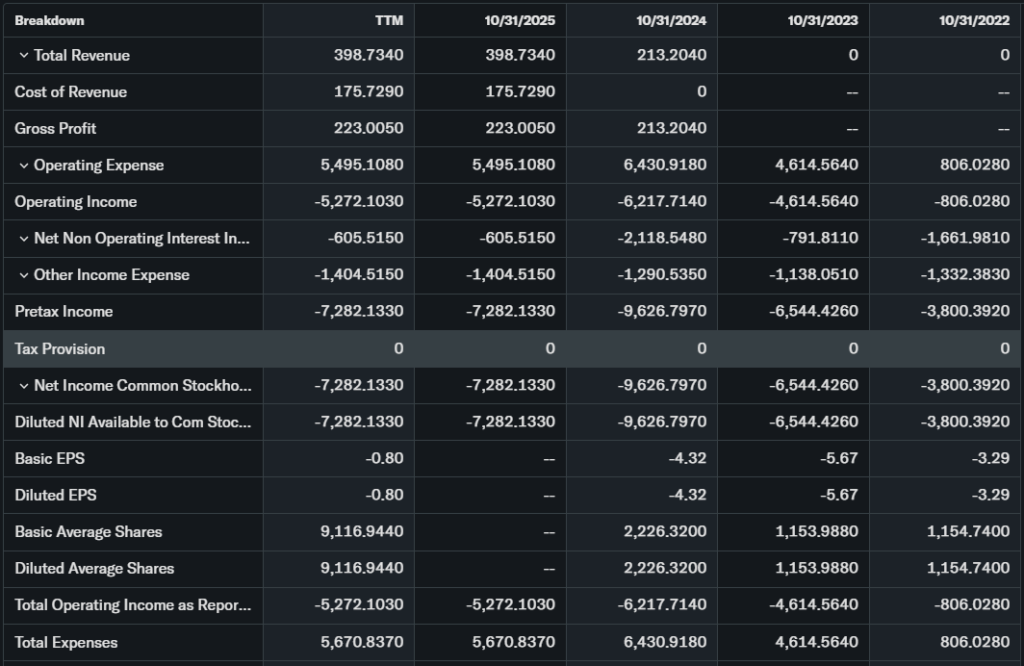The height and width of the screenshot is (666, 1024).
Task: Click the Tax Provision row label
Action: coord(59,349)
